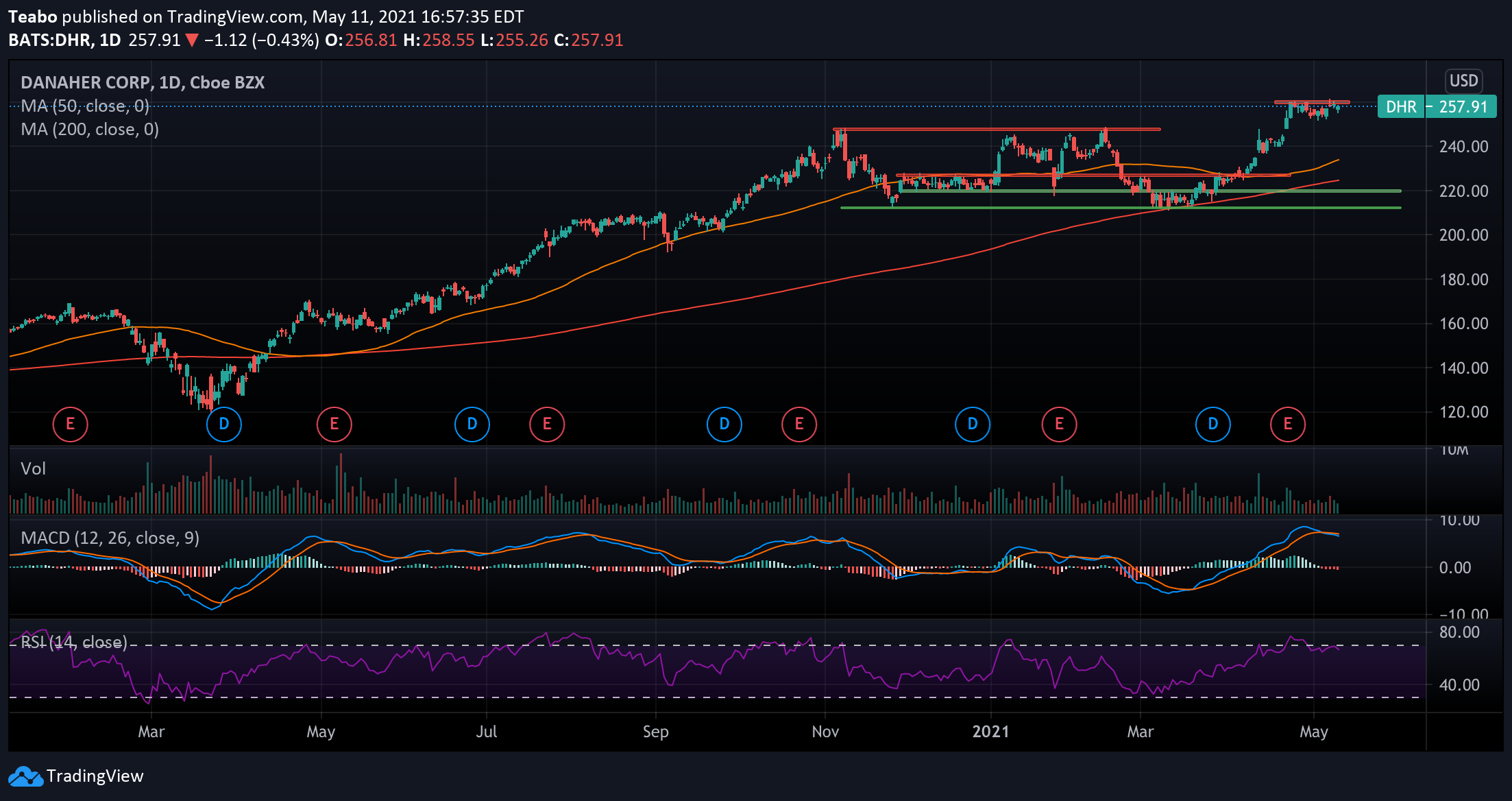Screen dimensions: 1512x801
Task: Click the earnings E marker left of Mar 2020
Action: [x=70, y=424]
